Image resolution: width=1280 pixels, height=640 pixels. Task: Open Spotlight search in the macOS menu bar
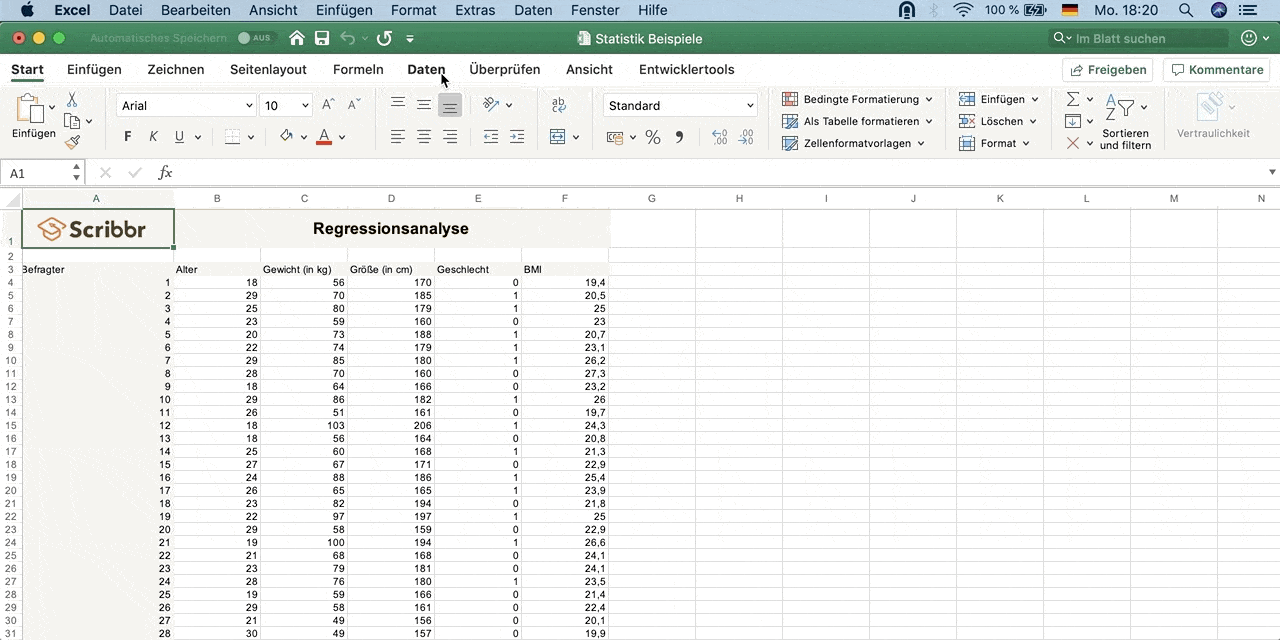tap(1186, 10)
